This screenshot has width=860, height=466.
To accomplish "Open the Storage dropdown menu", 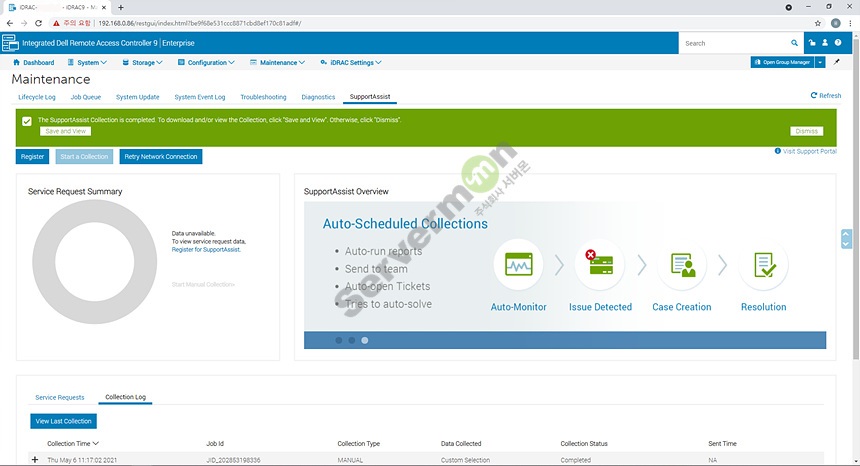I will coord(143,62).
